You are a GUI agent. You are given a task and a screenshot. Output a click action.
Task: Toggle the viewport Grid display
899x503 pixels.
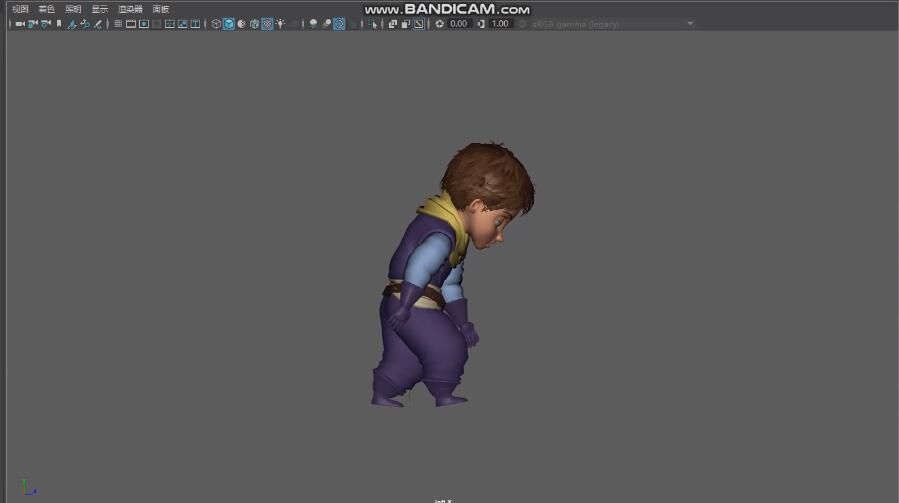click(x=118, y=24)
